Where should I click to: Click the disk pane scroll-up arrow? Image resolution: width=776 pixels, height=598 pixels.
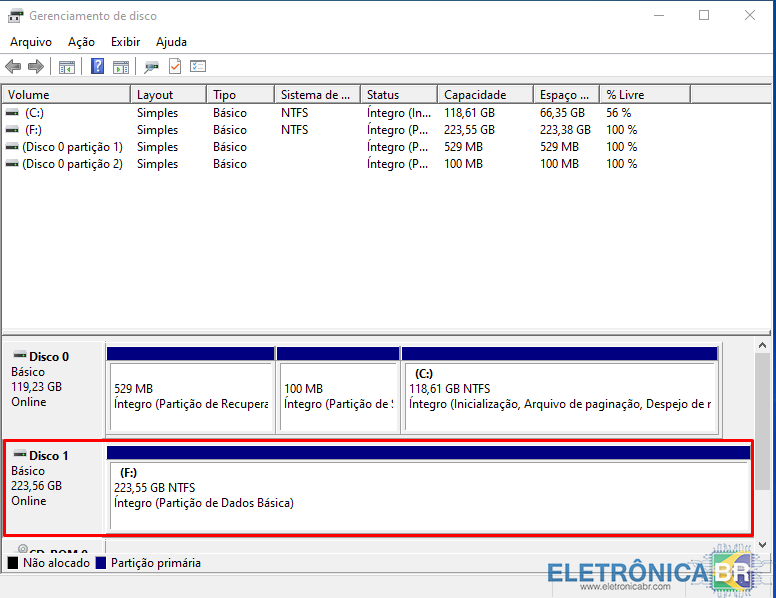(763, 345)
